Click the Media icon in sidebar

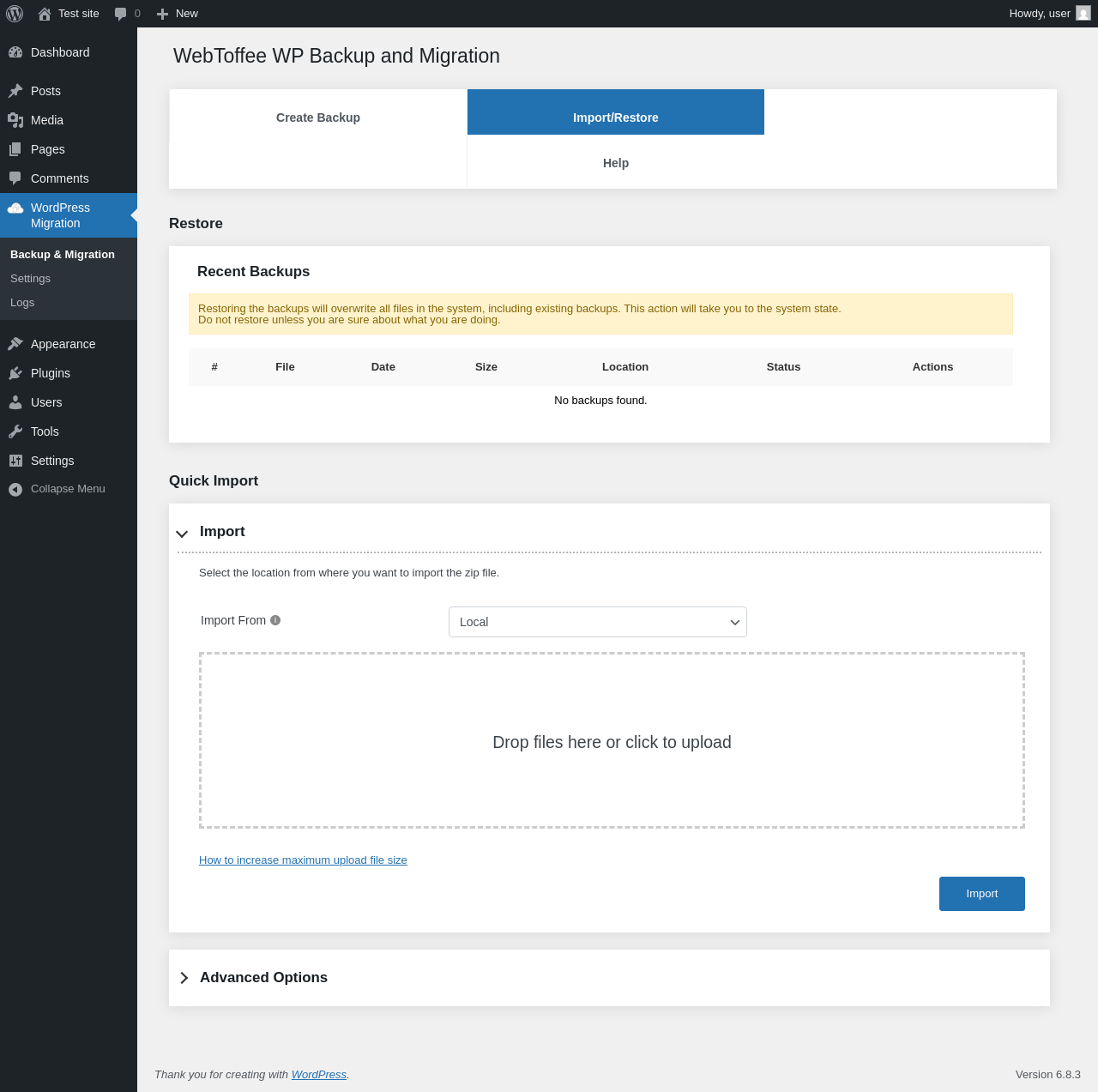15,120
